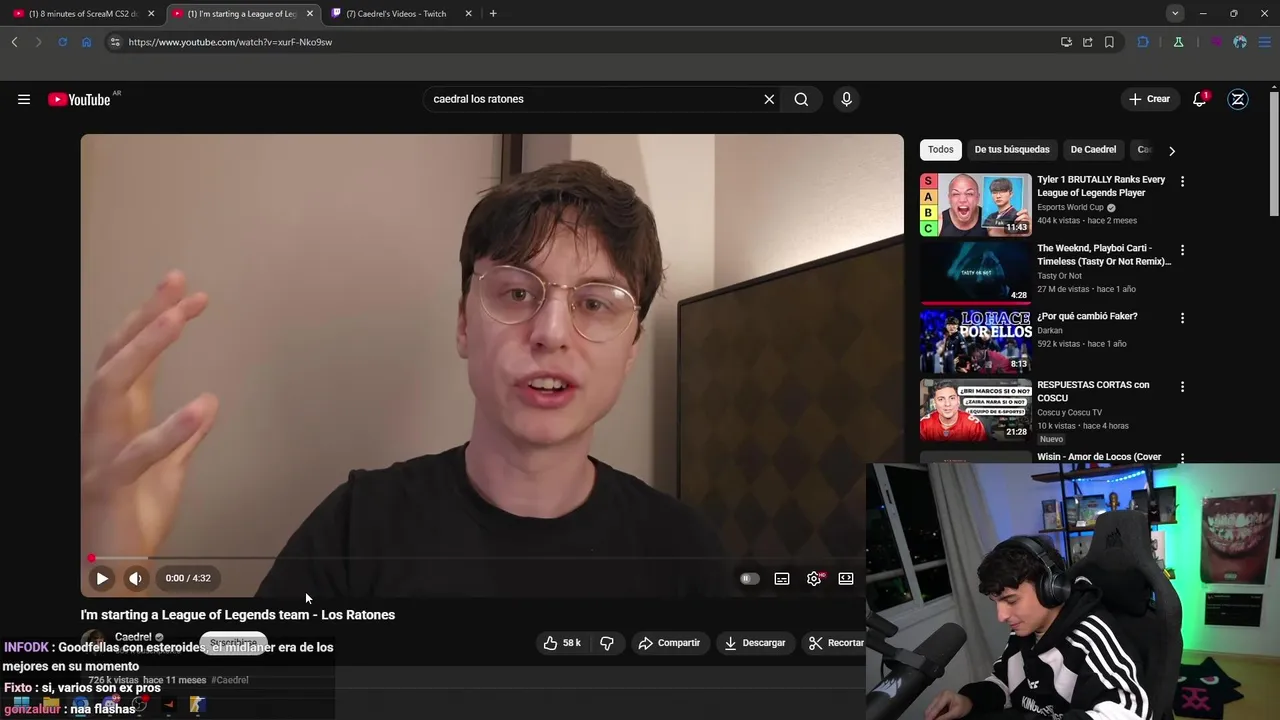Select the De Caedrel filter chip
The height and width of the screenshot is (720, 1280).
[1093, 150]
